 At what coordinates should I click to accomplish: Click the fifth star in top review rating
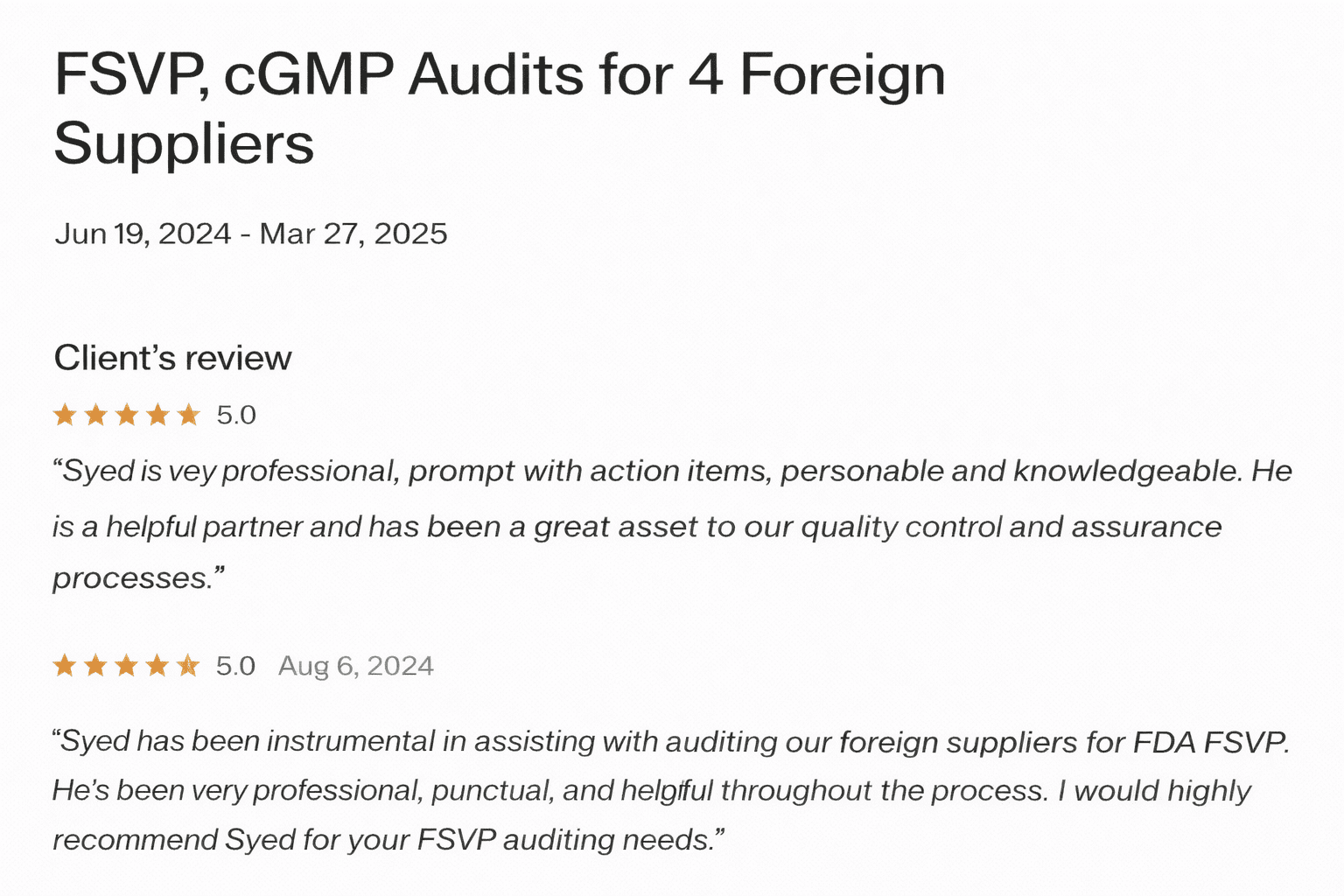[x=189, y=415]
